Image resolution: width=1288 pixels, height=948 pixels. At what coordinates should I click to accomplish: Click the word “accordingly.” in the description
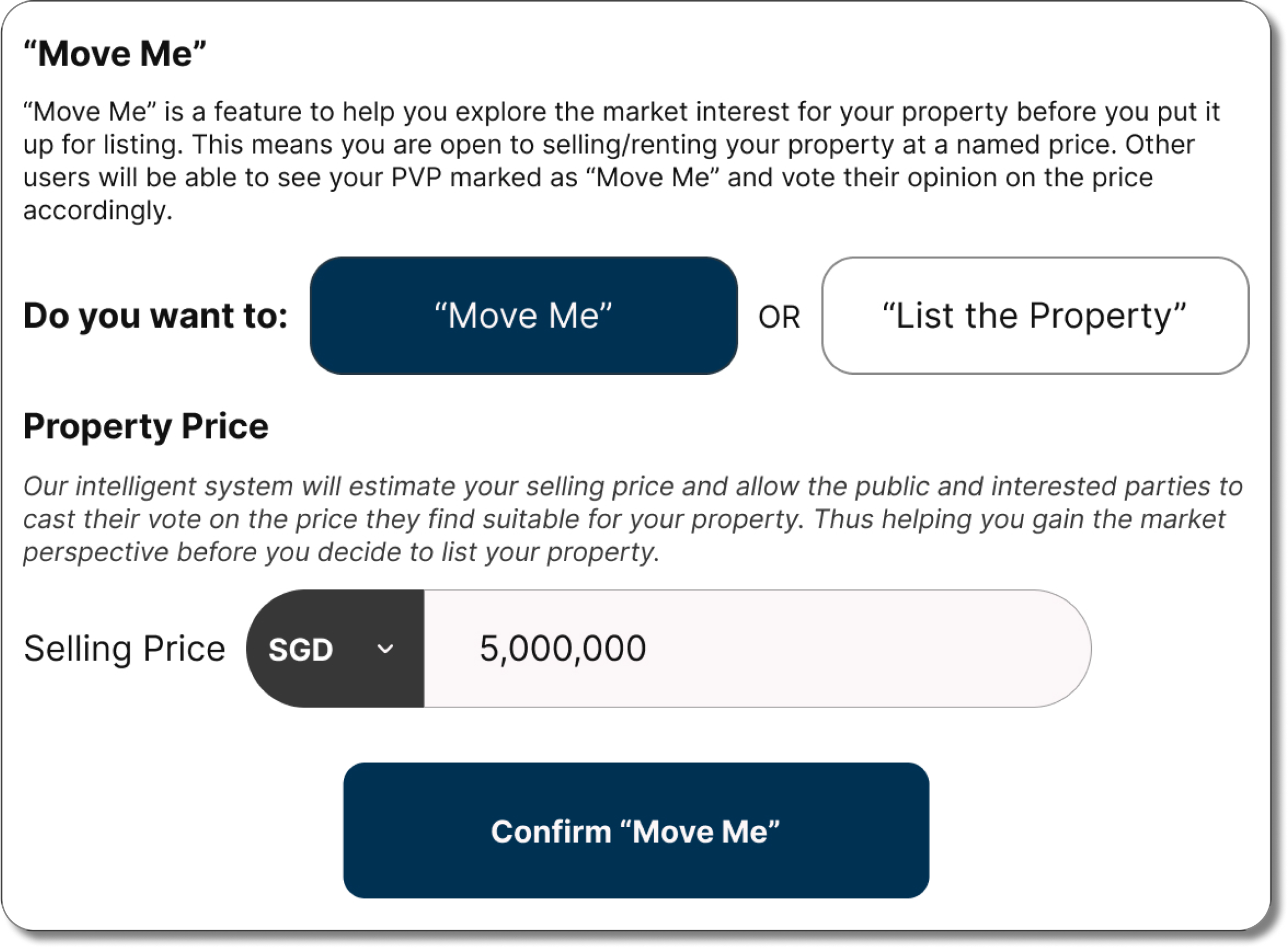98,211
